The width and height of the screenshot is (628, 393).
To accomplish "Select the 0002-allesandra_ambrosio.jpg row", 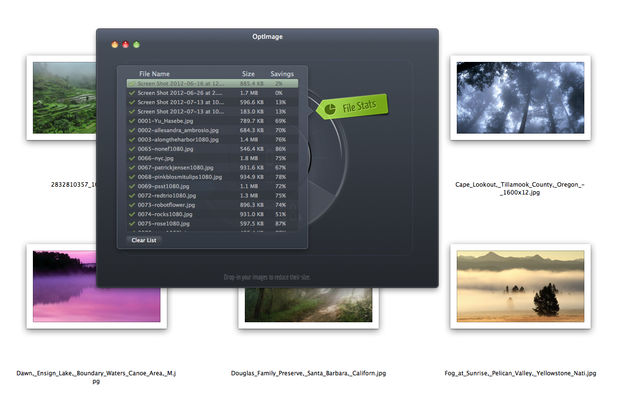I will tap(212, 130).
